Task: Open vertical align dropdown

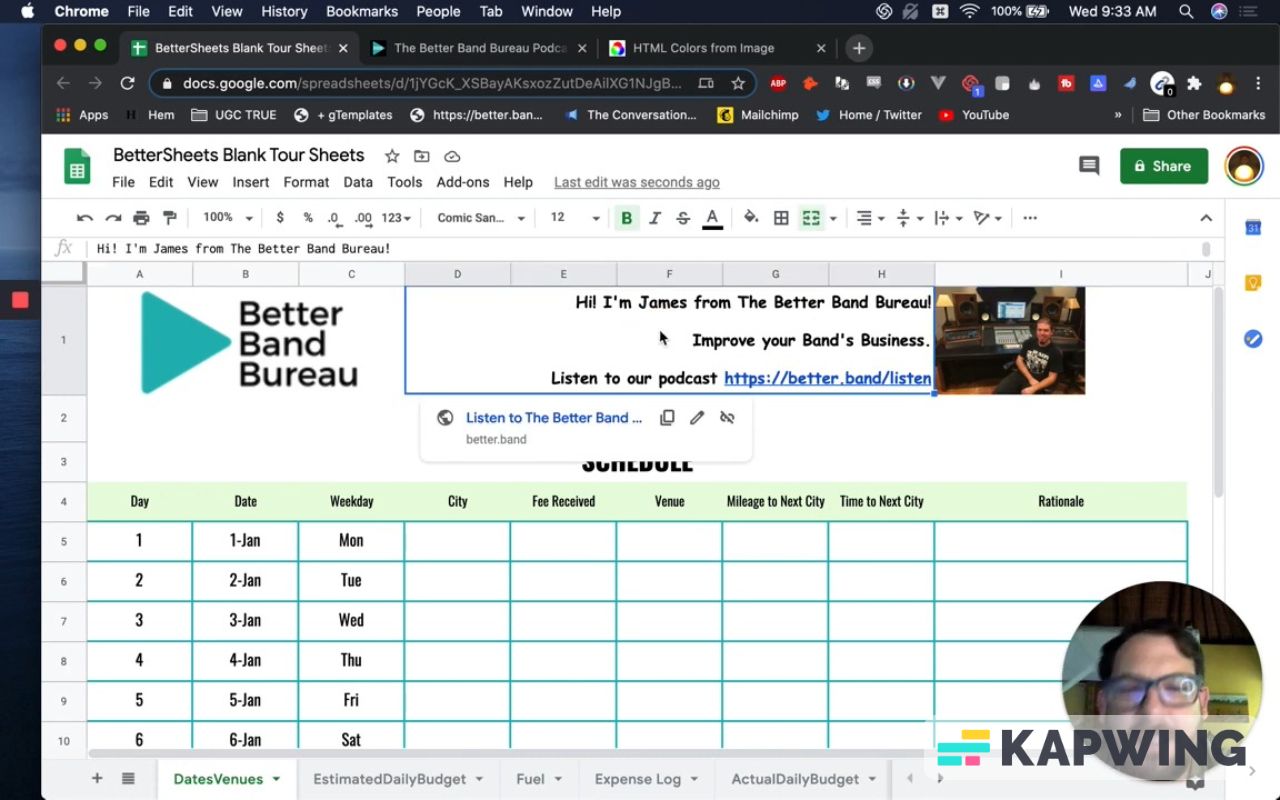Action: tap(909, 218)
